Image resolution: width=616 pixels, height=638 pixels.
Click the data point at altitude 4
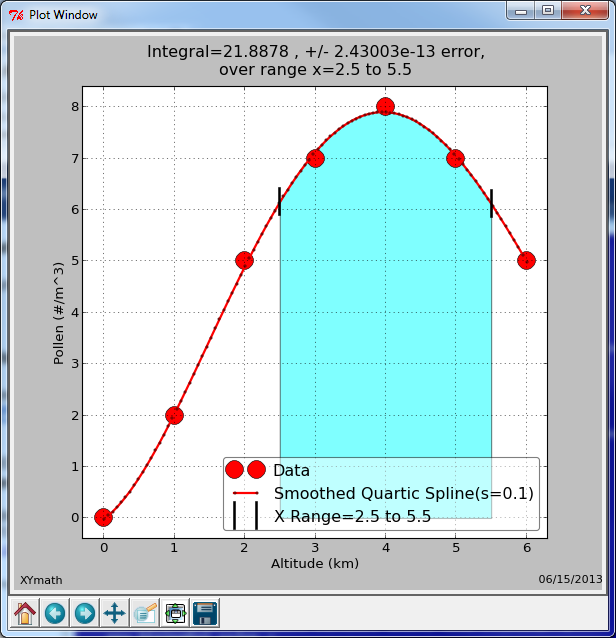(x=385, y=107)
